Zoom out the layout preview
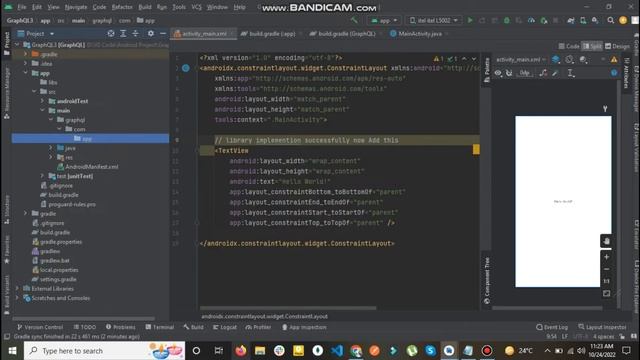Screen dimensions: 640x360 [607, 269]
